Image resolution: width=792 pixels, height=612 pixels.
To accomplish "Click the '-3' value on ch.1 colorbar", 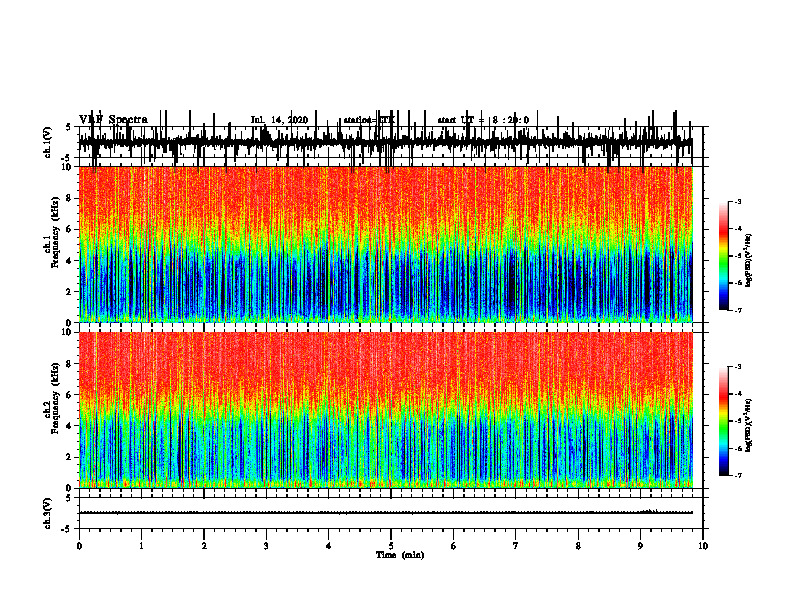I will pos(737,201).
